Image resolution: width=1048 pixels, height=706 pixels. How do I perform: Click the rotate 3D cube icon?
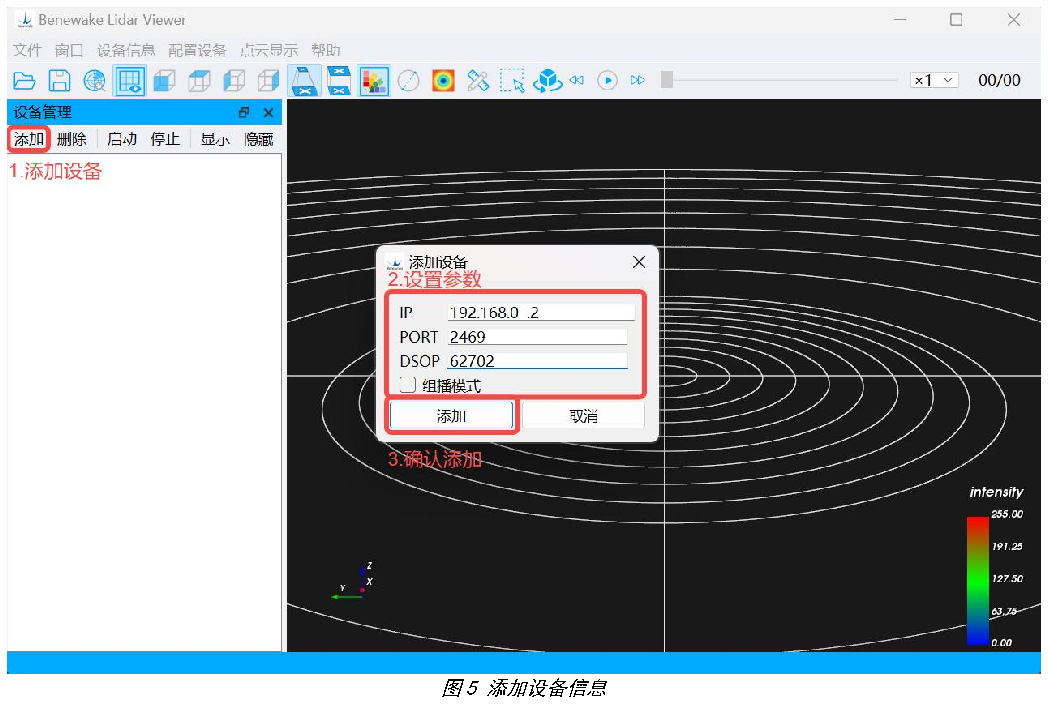click(x=547, y=81)
